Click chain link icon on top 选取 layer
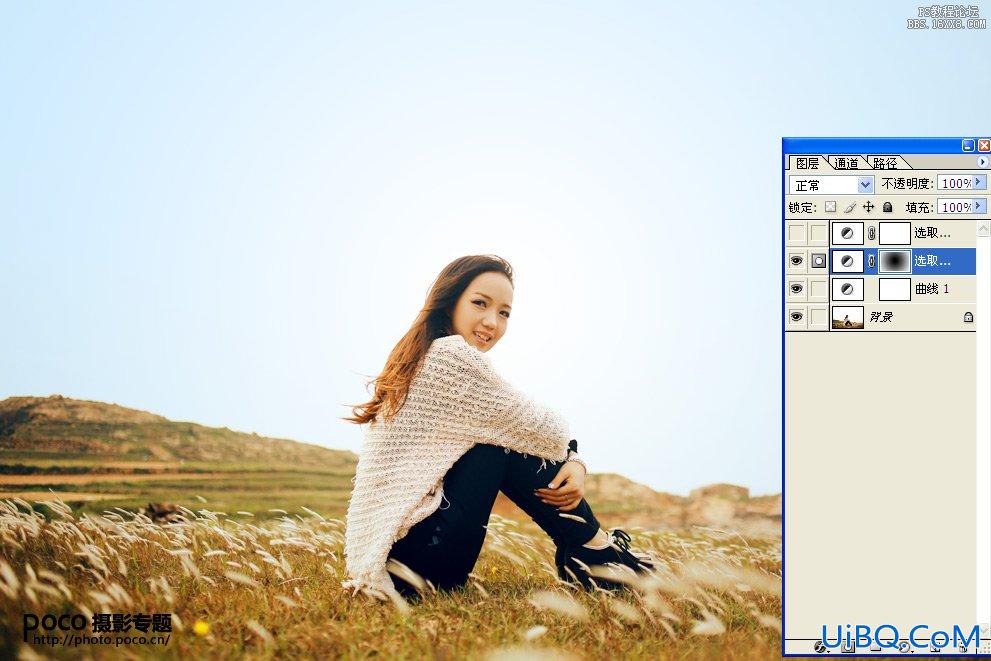This screenshot has height=661, width=991. 872,233
